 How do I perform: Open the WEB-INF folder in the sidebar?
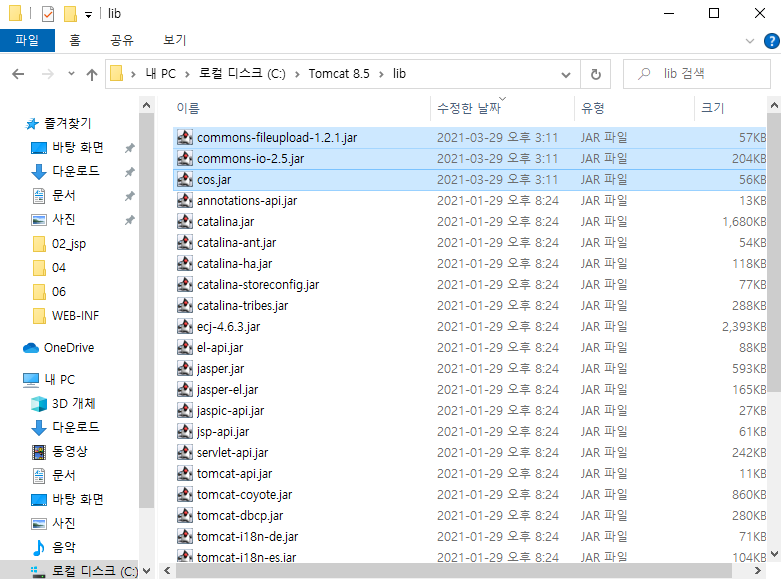click(x=75, y=315)
